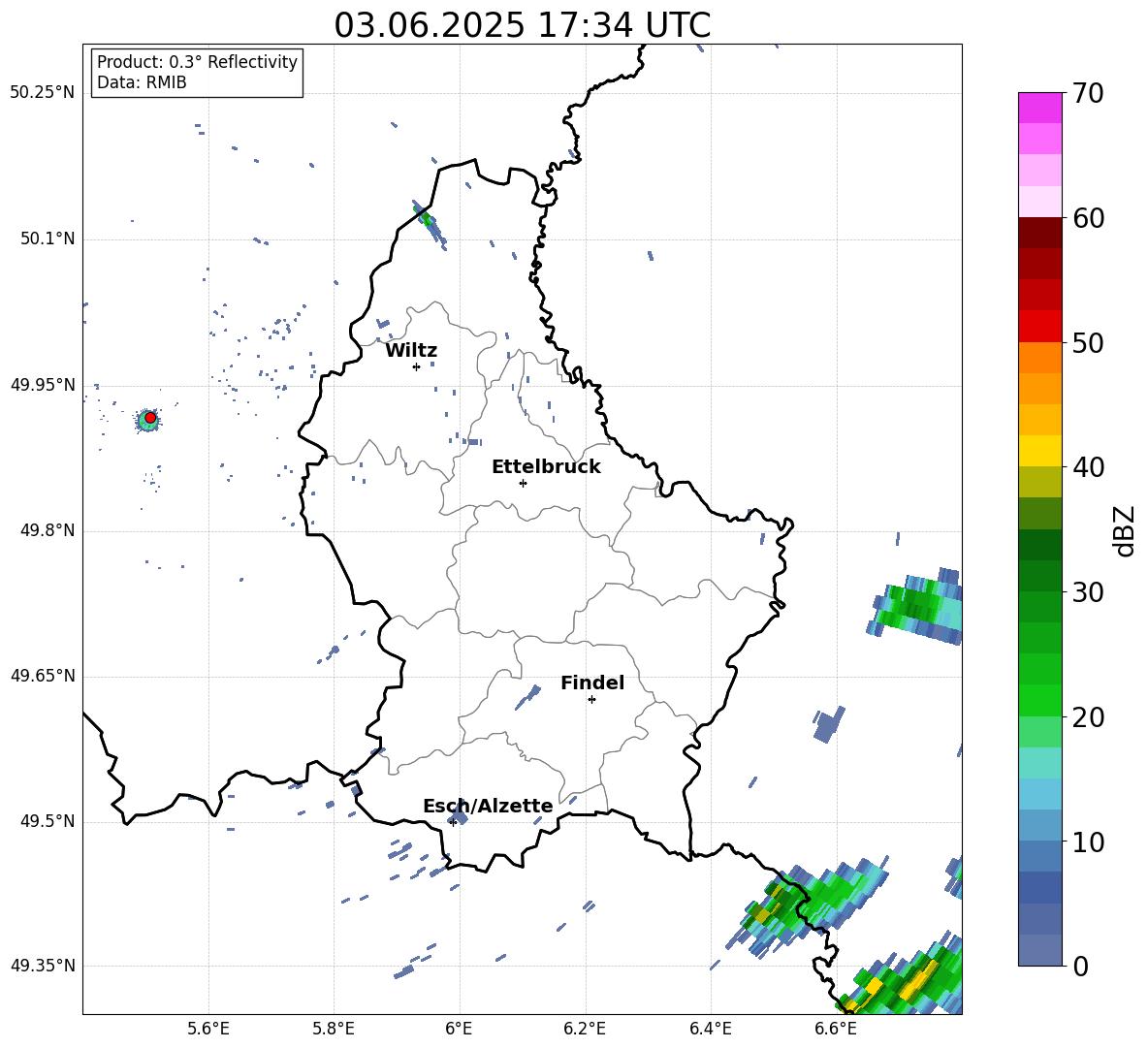Click the Wiltz cross marker
This screenshot has height=1048, width=1148.
[x=417, y=366]
